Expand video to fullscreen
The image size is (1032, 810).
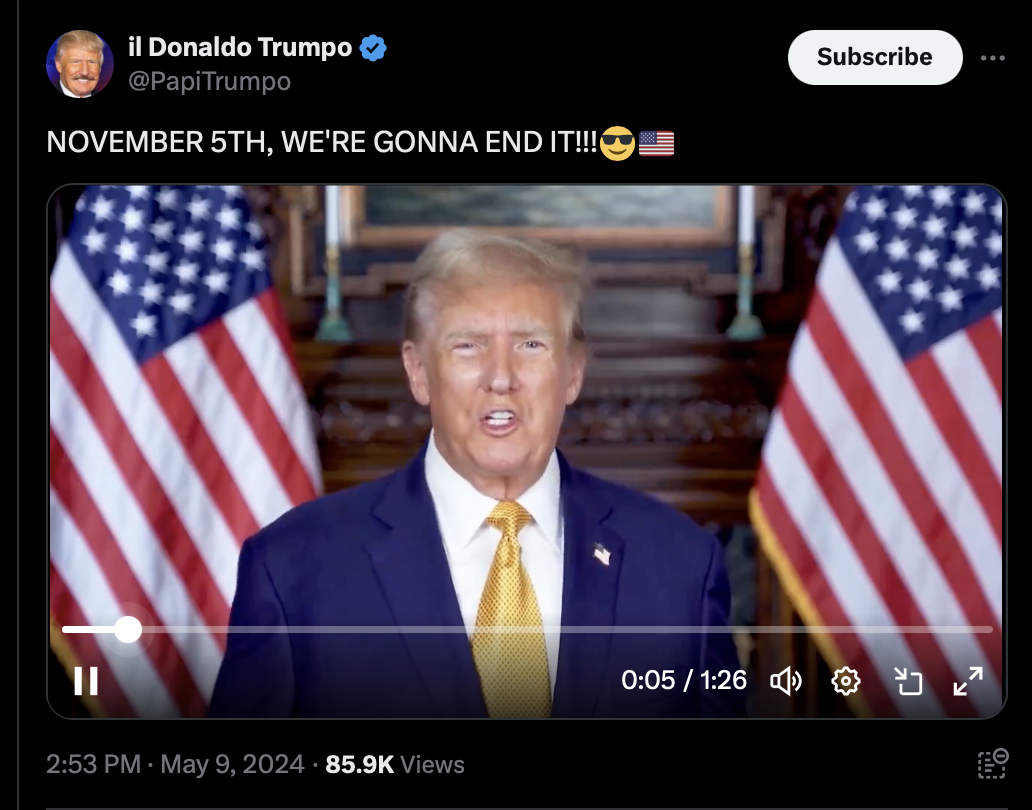pyautogui.click(x=968, y=681)
